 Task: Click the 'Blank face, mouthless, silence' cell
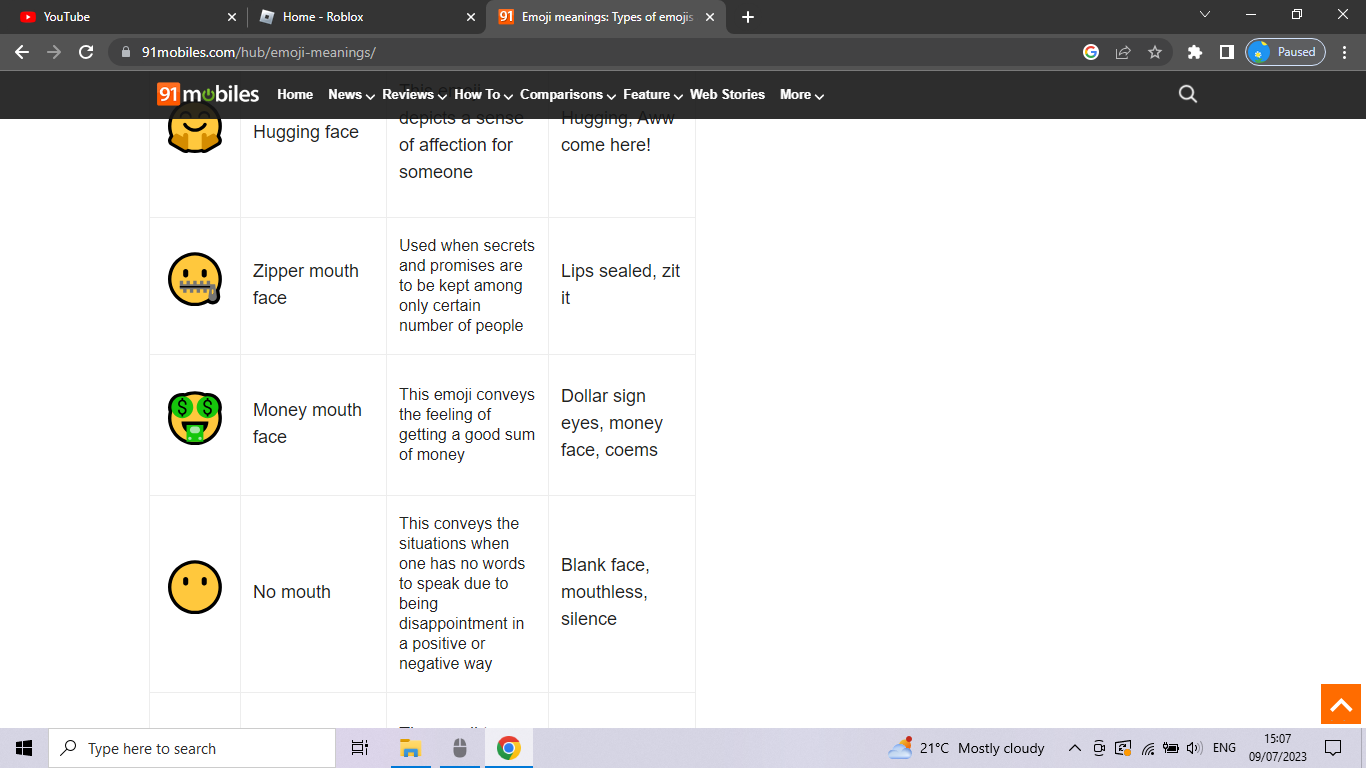[x=621, y=593]
